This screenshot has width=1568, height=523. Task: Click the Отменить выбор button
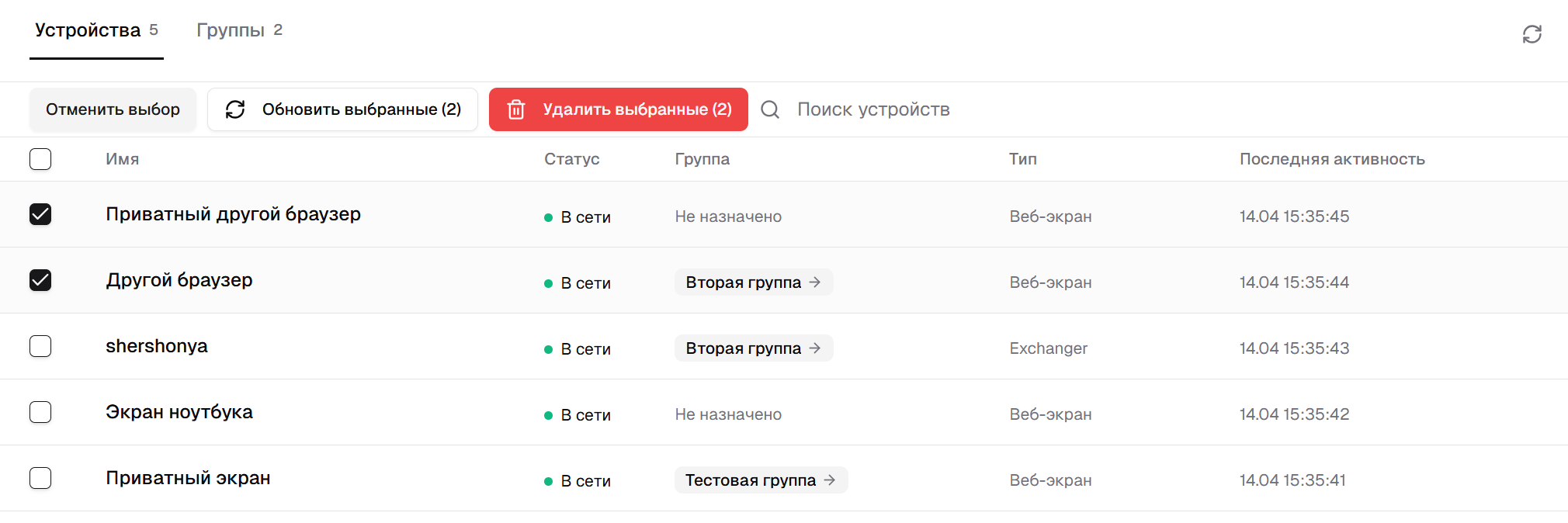pyautogui.click(x=113, y=109)
